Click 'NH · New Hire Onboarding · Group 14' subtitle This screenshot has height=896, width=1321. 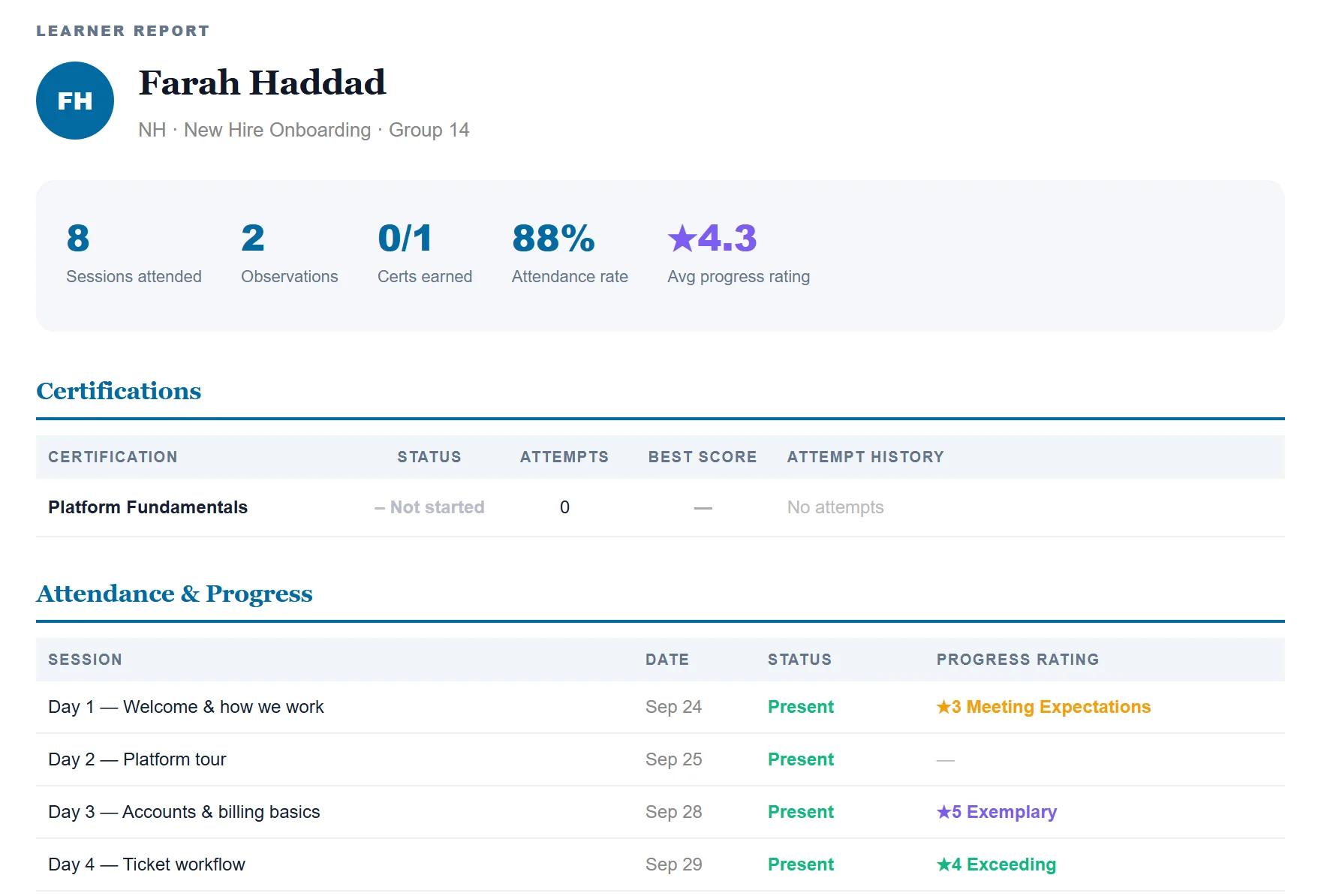(x=304, y=130)
